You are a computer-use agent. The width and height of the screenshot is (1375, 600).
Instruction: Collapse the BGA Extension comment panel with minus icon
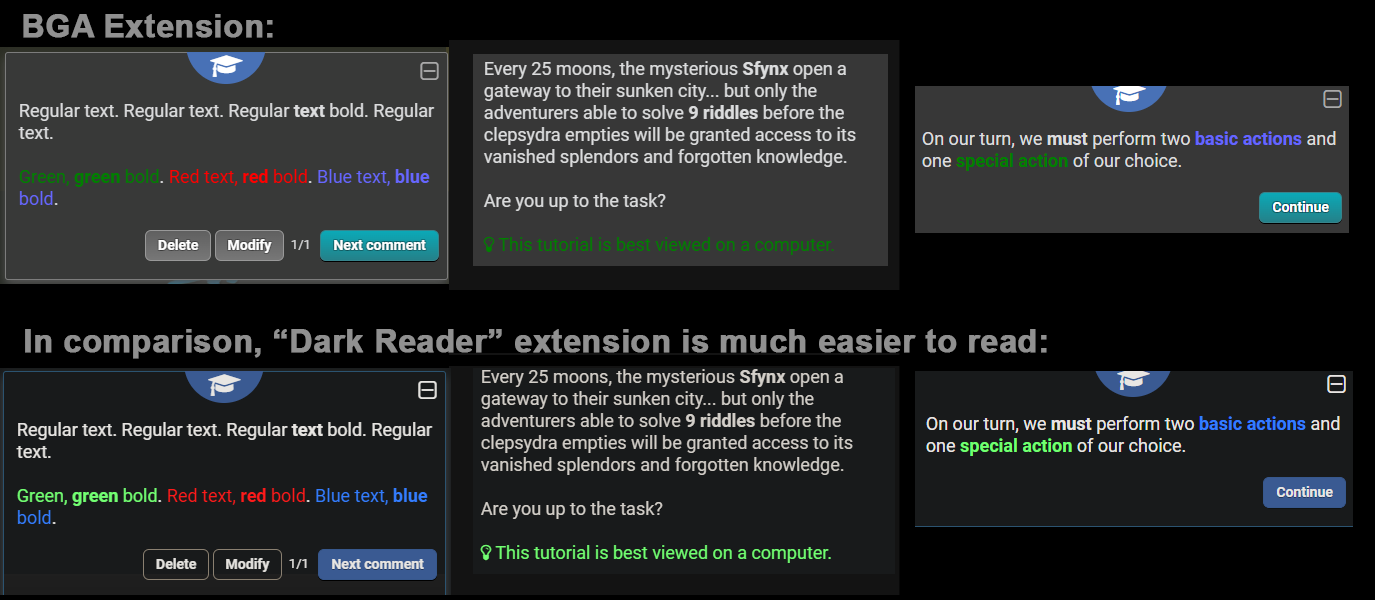click(429, 71)
